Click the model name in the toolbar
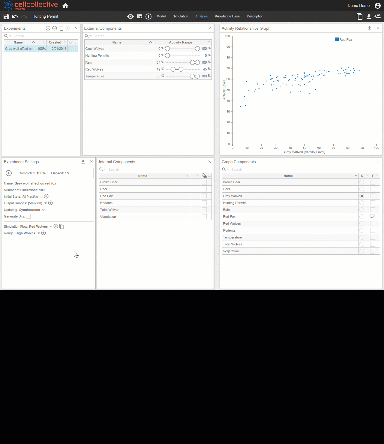384x444 pixels. click(x=46, y=16)
